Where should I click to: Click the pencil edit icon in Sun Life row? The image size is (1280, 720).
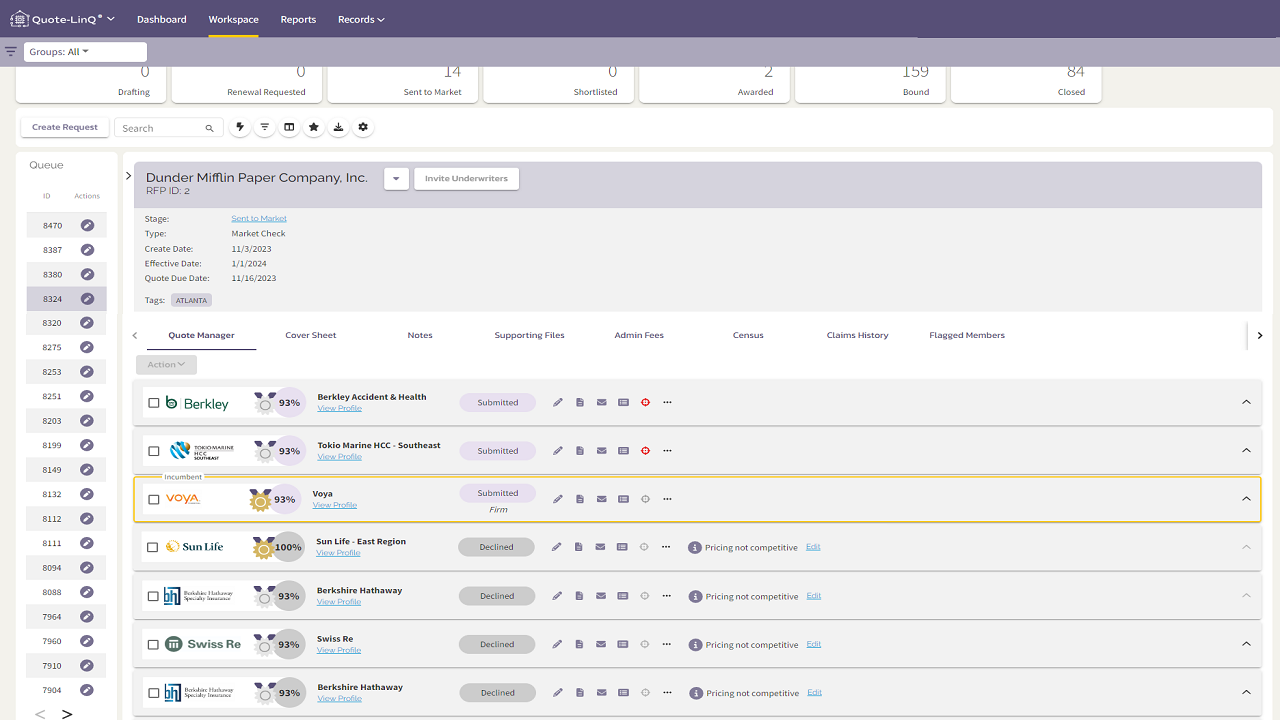point(557,547)
